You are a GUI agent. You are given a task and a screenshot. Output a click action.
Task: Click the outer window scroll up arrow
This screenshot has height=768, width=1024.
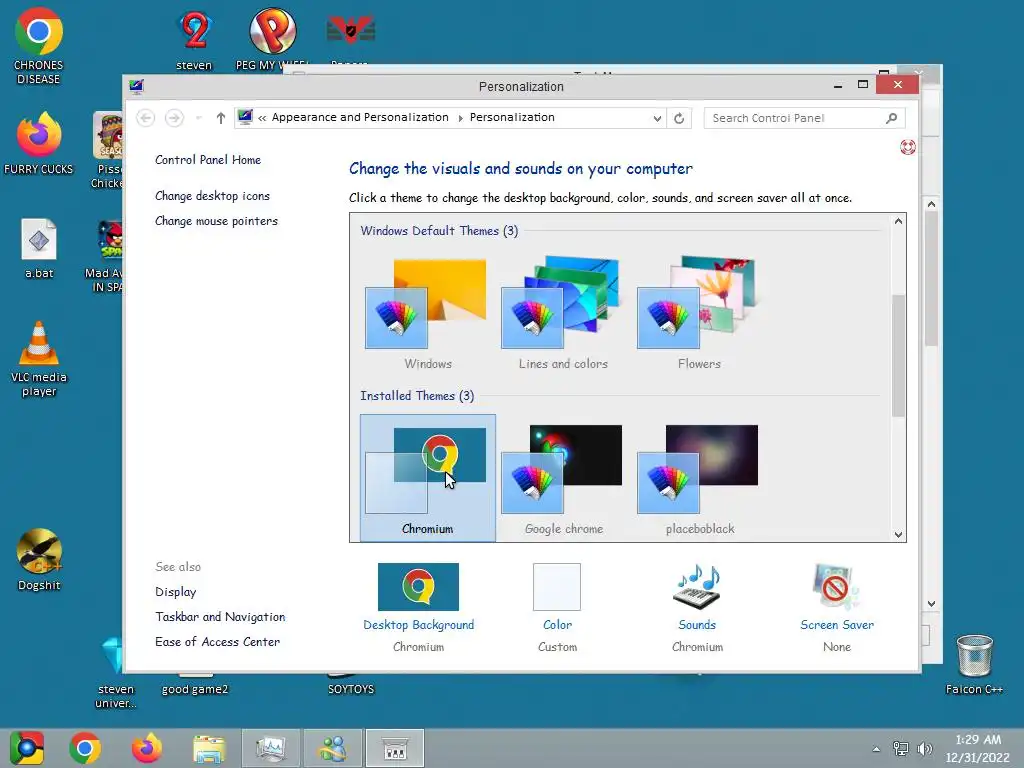coord(931,204)
